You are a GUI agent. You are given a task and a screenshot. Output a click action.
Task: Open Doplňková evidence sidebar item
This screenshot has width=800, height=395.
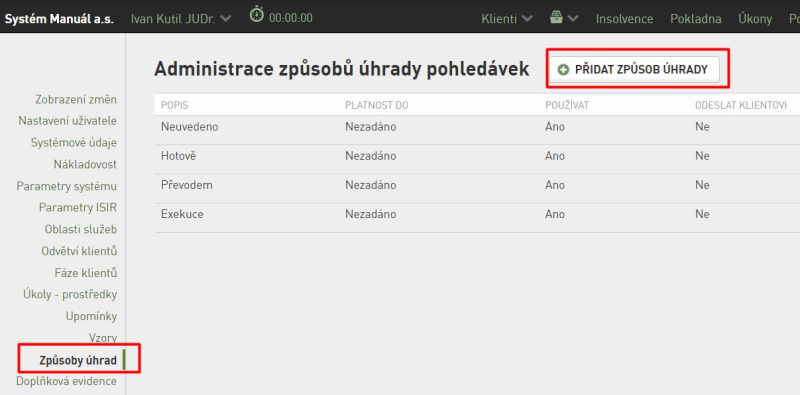coord(66,381)
